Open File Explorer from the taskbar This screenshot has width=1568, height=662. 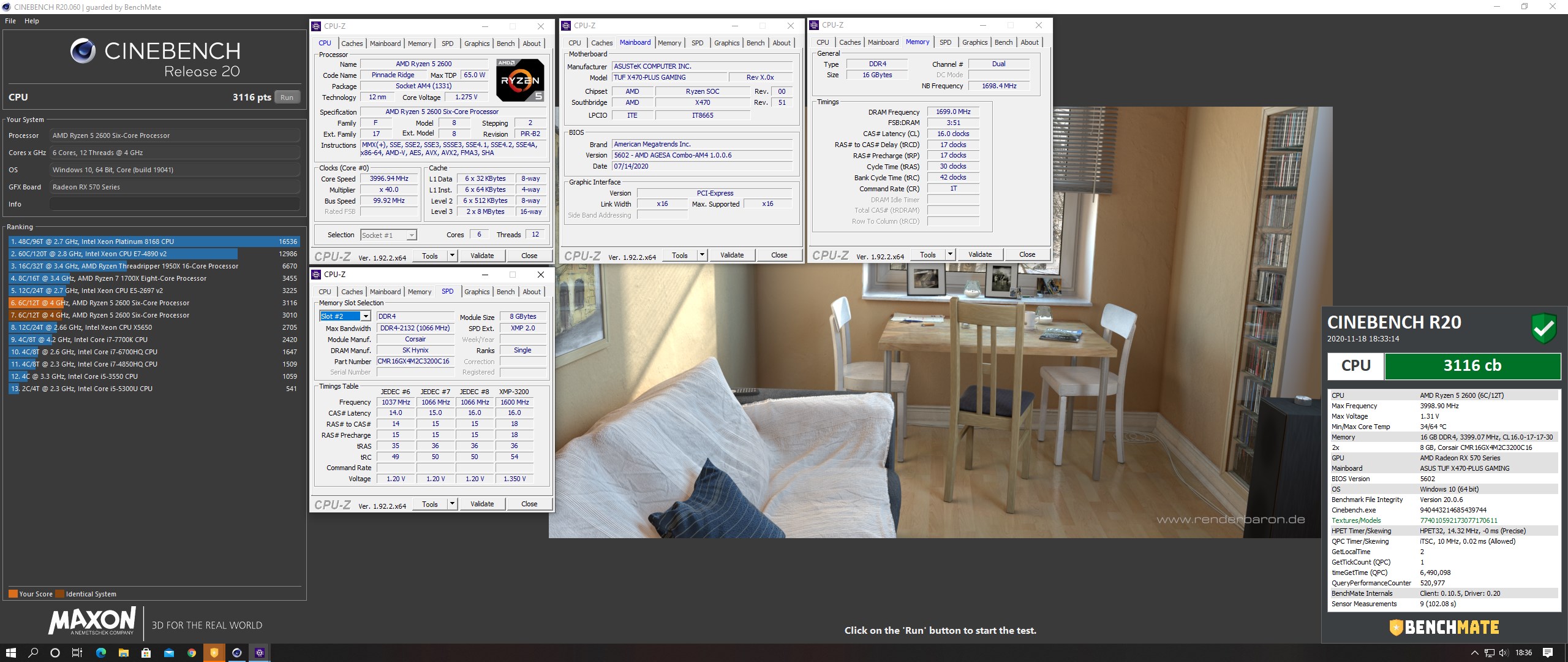(x=123, y=653)
